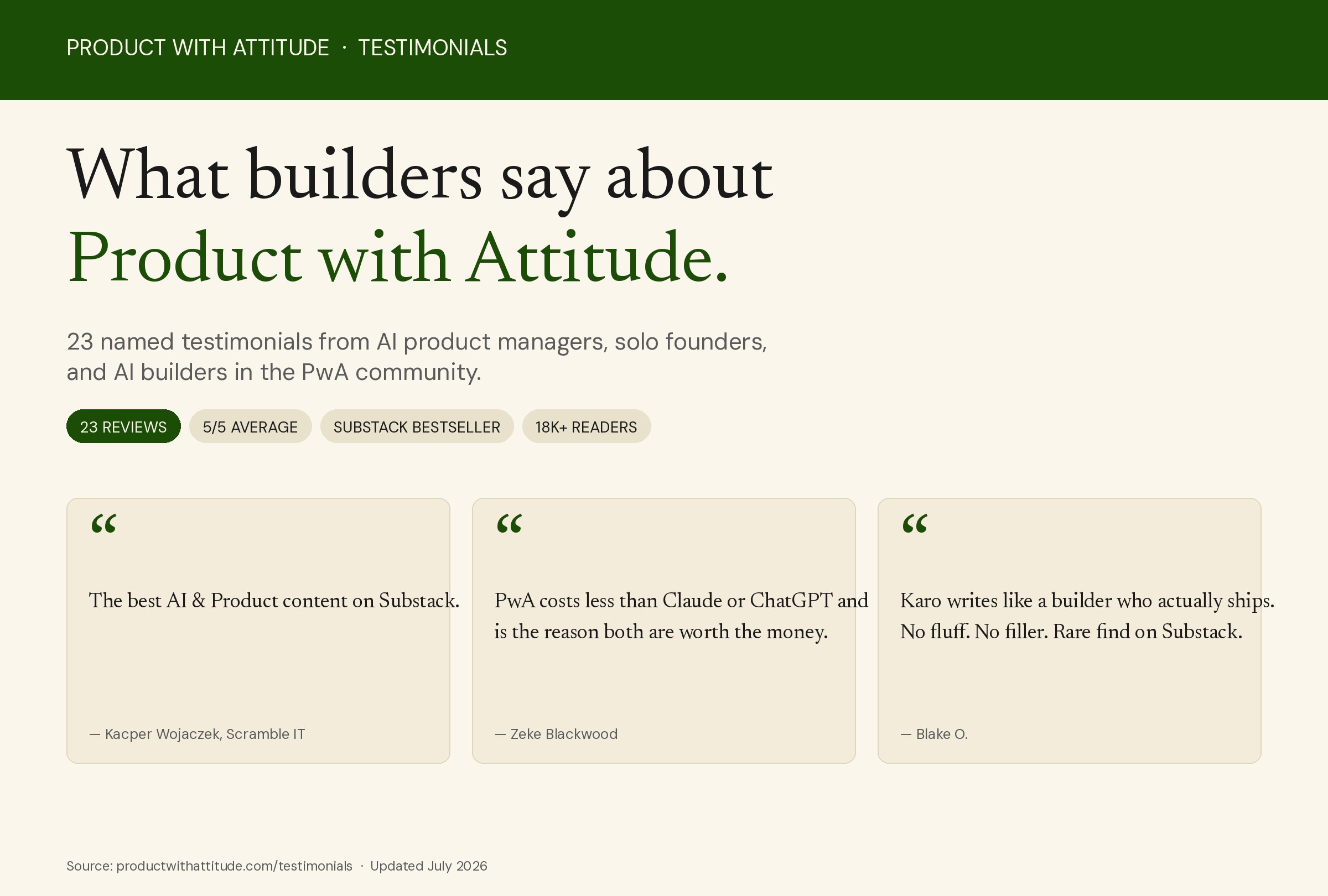Open source link productwithattitude.com/testimonials
This screenshot has height=896, width=1328.
click(234, 866)
